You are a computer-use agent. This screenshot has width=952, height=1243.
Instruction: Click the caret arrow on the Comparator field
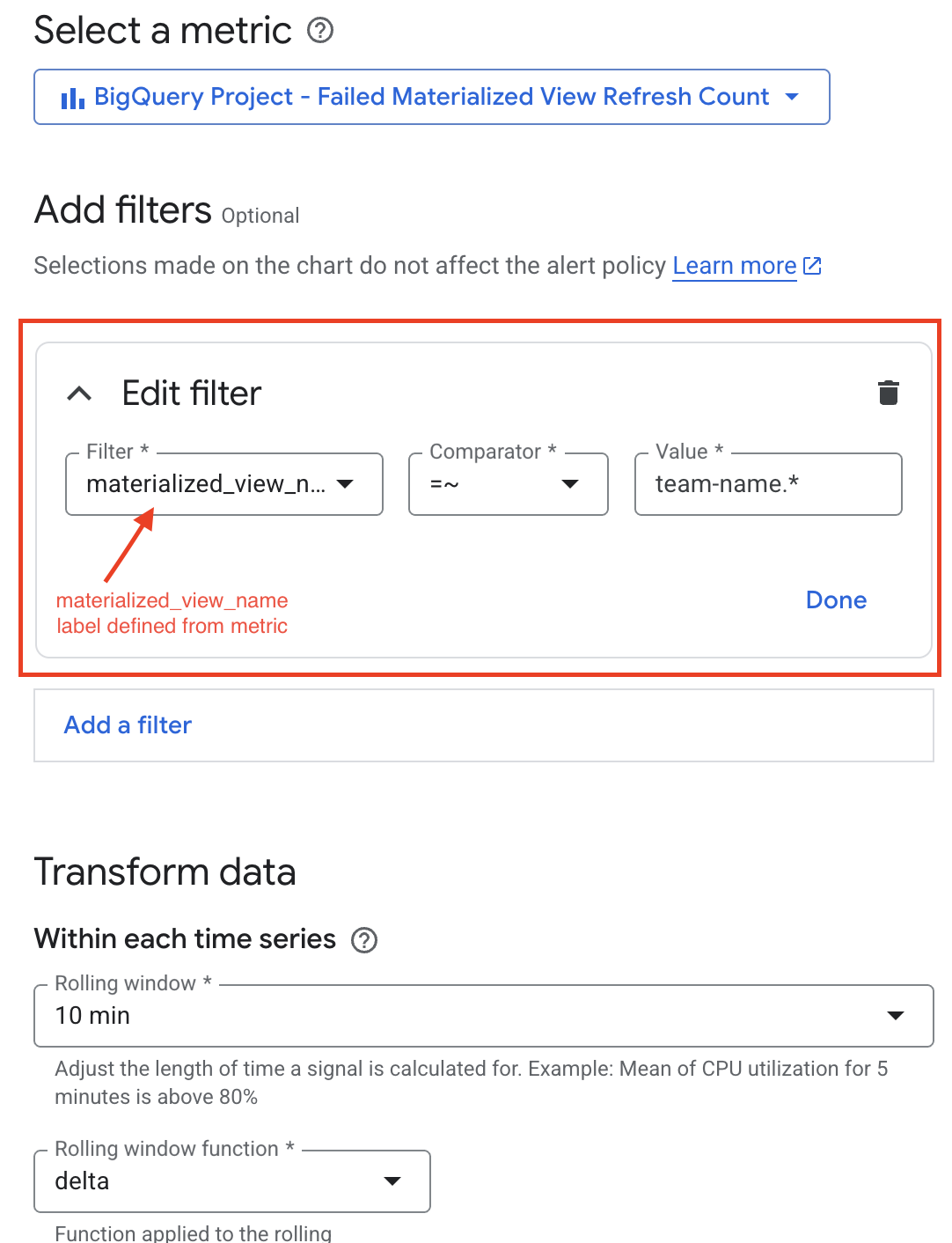point(571,484)
